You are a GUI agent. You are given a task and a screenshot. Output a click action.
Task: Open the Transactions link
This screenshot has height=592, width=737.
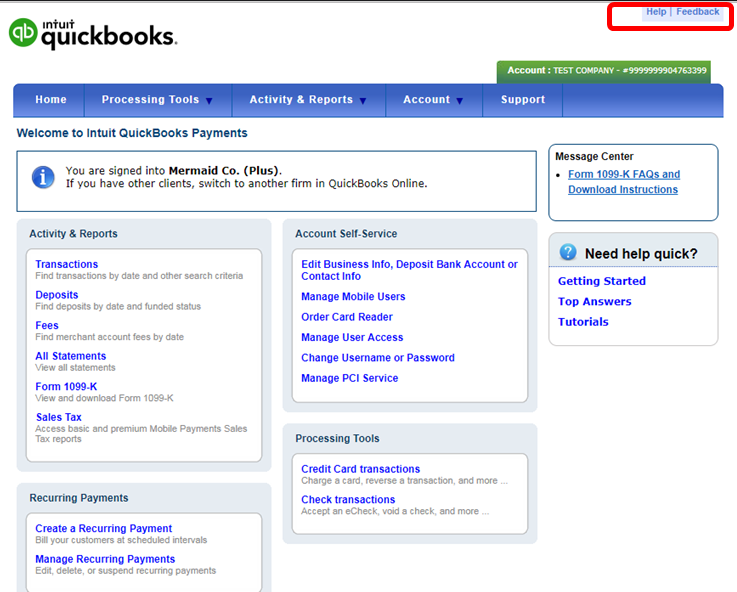tap(67, 264)
